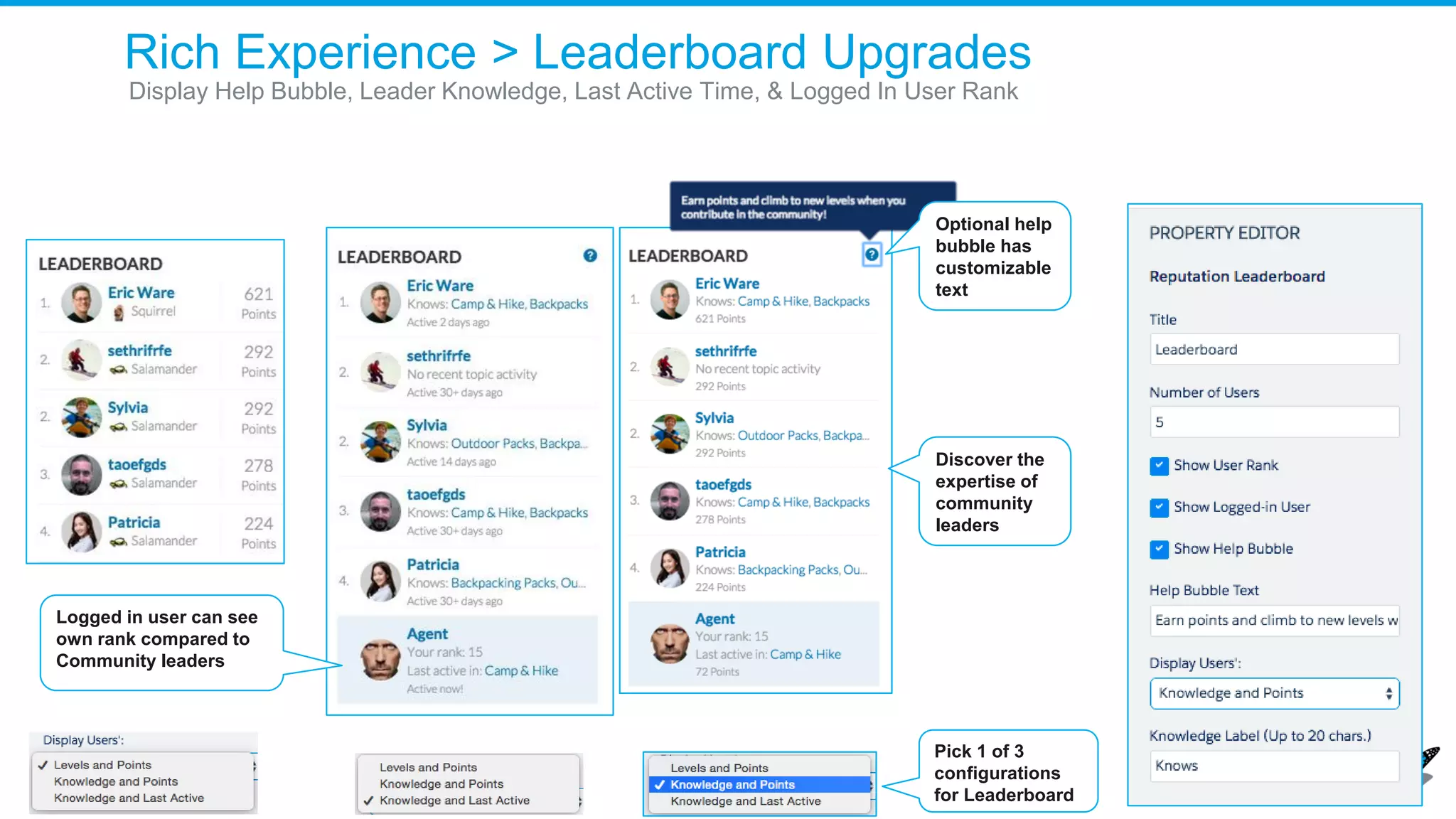
Task: Open sethrifrfe's profile link in the left leaderboard
Action: [139, 350]
